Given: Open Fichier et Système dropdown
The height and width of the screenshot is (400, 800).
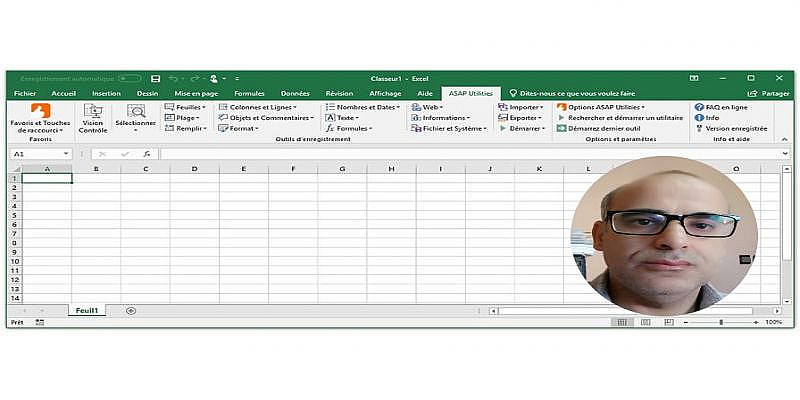Looking at the screenshot, I should 449,129.
